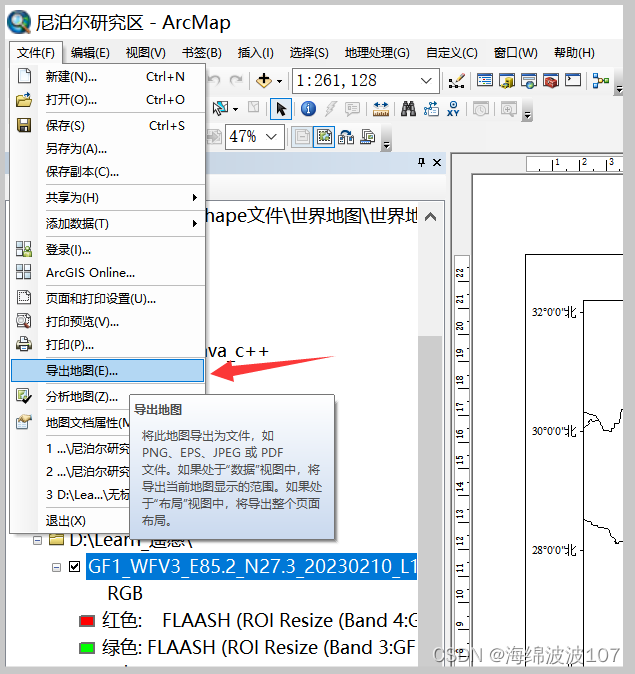Open the 视图(V) menu
Screen dimensions: 635x674
pyautogui.click(x=146, y=52)
